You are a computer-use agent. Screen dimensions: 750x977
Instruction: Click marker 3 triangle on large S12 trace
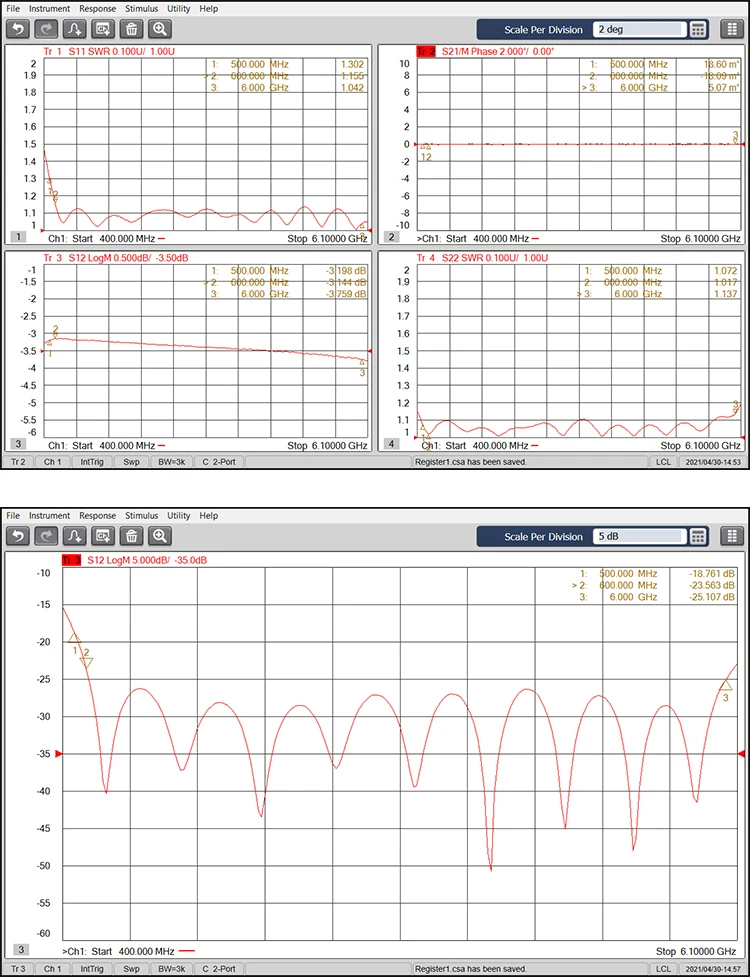726,685
